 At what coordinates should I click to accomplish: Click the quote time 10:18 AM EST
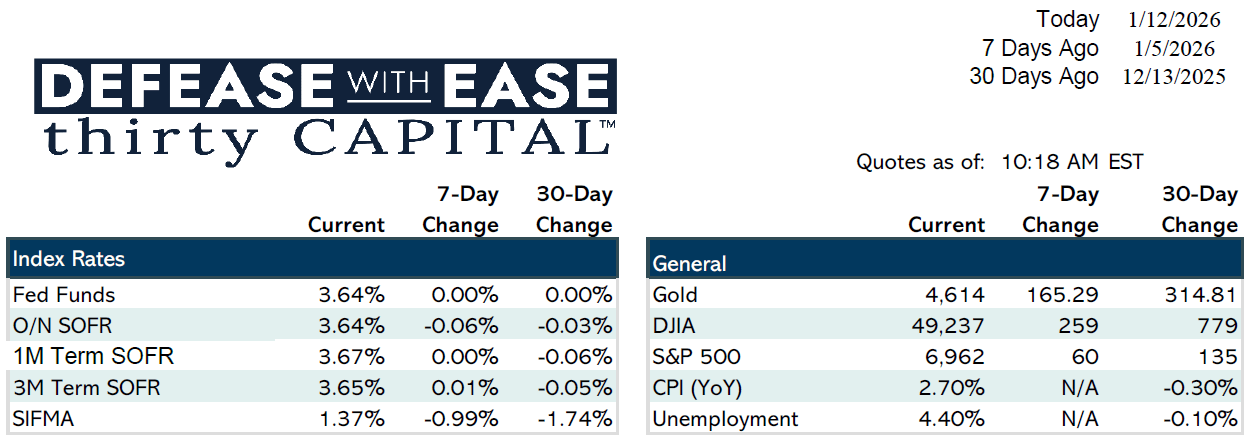(x=1072, y=162)
